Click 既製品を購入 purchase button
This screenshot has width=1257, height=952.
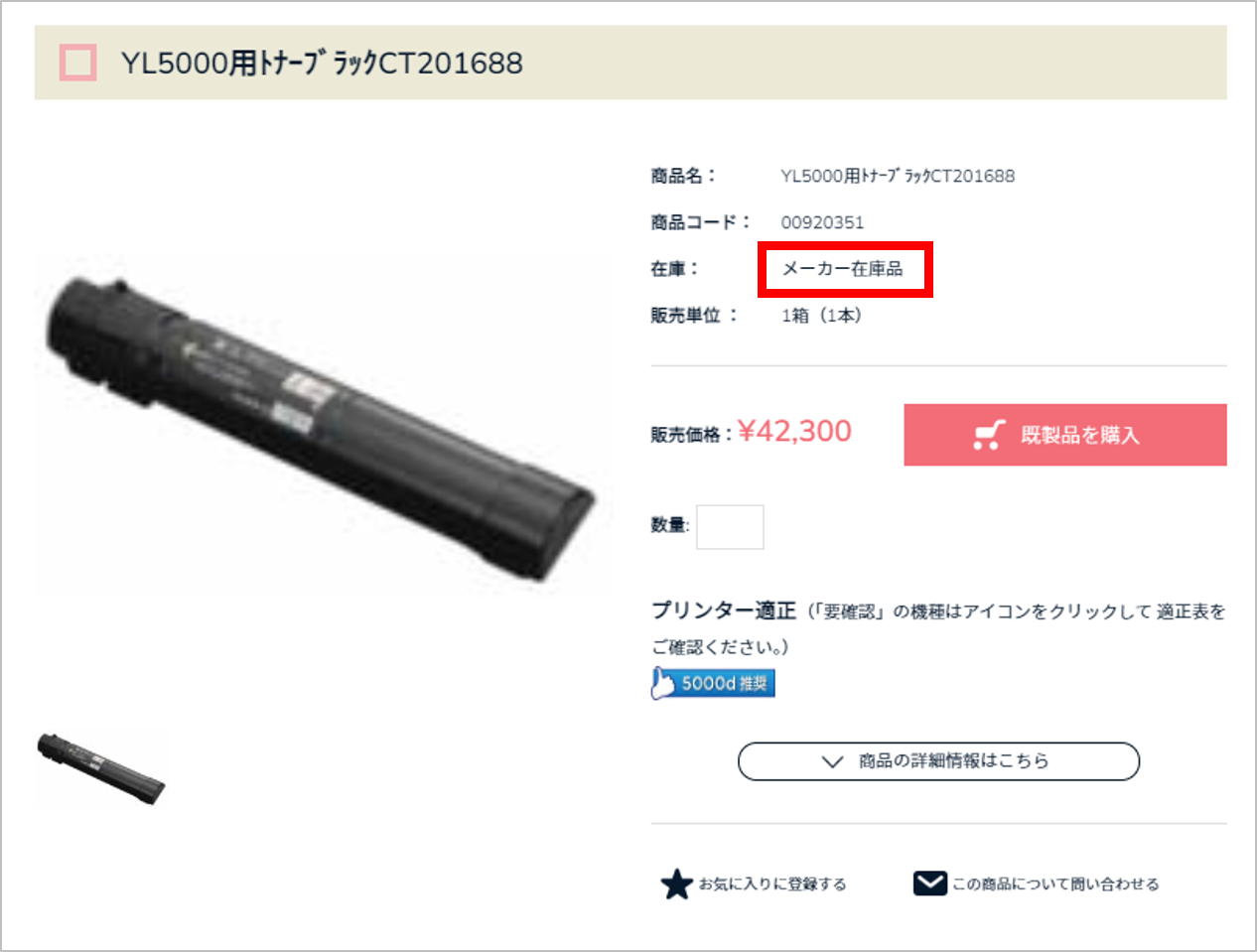point(1064,435)
